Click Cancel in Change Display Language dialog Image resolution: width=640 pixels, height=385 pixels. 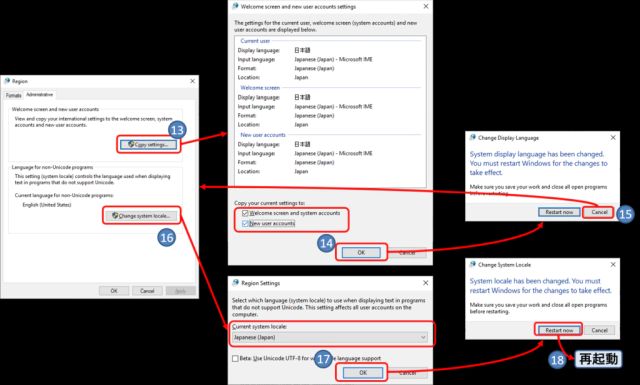pyautogui.click(x=599, y=212)
